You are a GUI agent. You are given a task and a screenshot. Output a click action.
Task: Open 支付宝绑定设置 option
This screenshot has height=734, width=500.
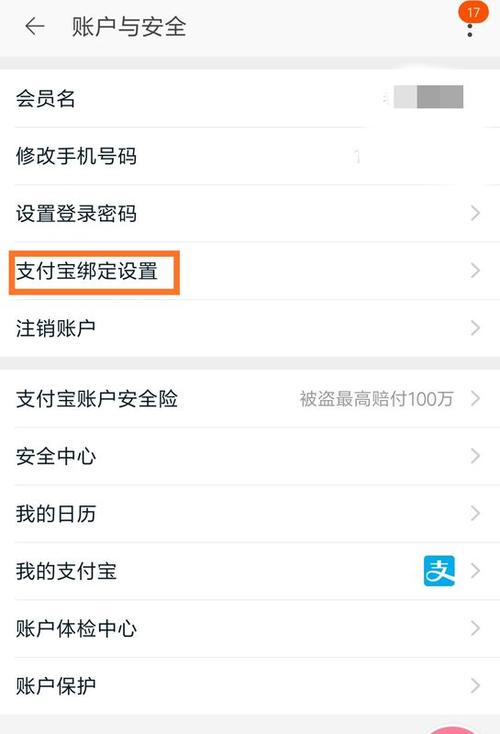click(250, 271)
